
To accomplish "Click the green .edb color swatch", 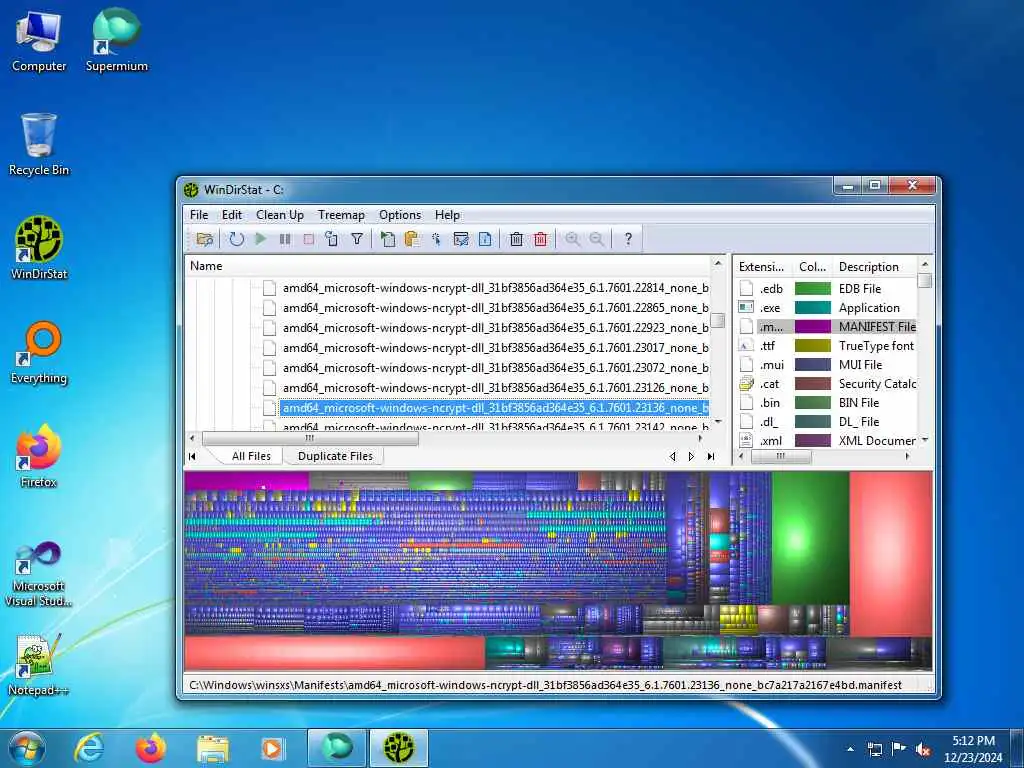I will 812,289.
